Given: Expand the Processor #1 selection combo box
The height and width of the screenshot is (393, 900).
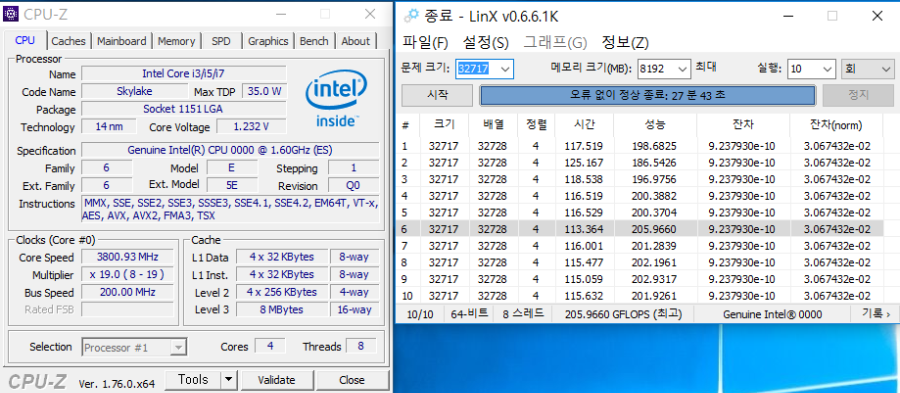Looking at the screenshot, I should 134,347.
